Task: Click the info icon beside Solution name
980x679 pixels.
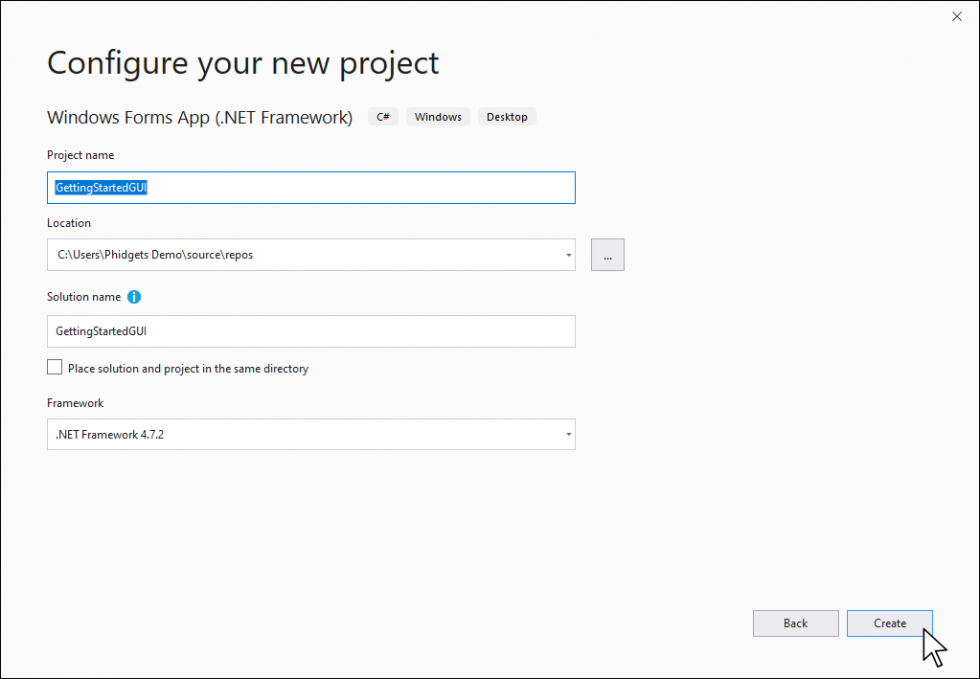Action: (x=134, y=297)
